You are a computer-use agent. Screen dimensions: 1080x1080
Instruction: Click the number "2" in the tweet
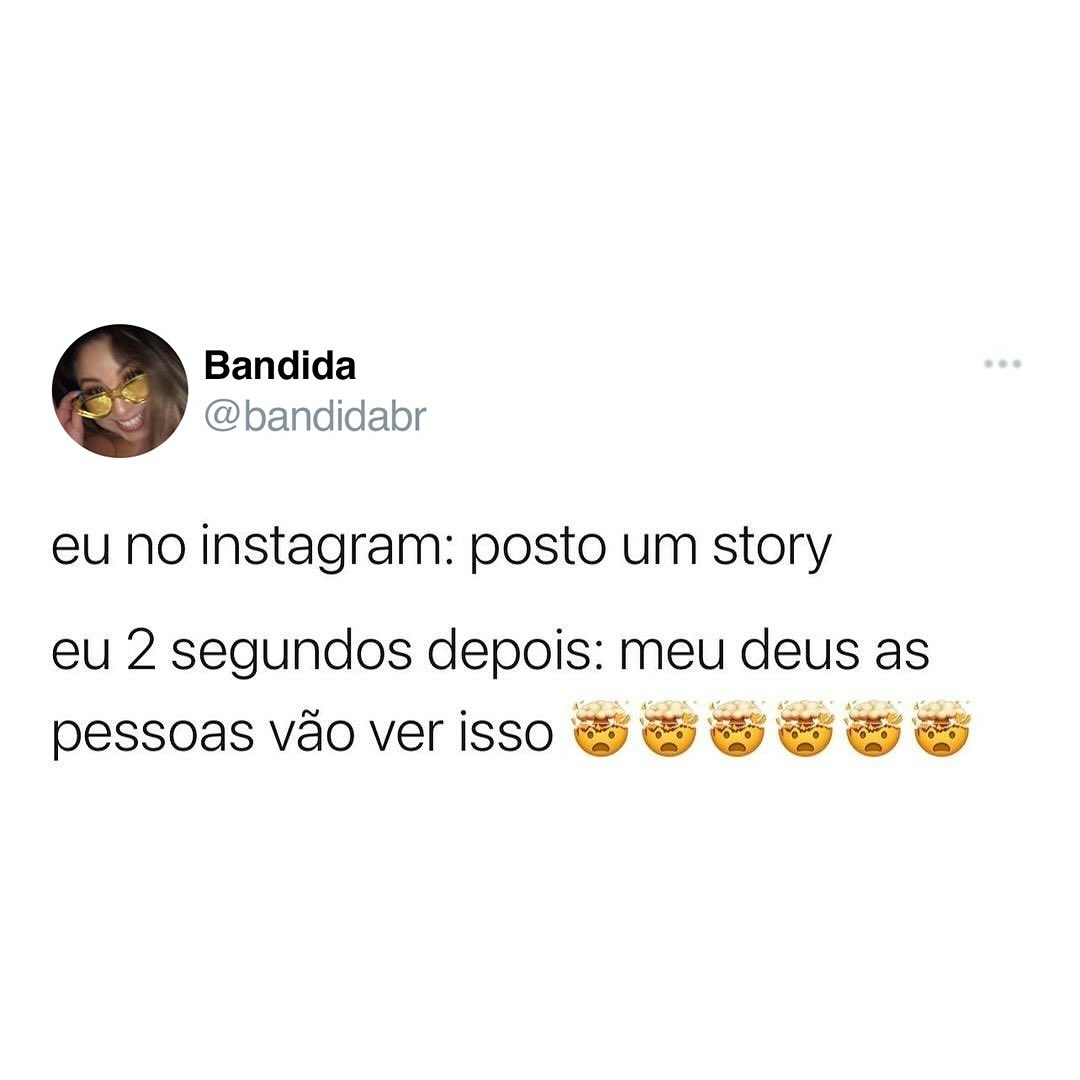pos(141,650)
